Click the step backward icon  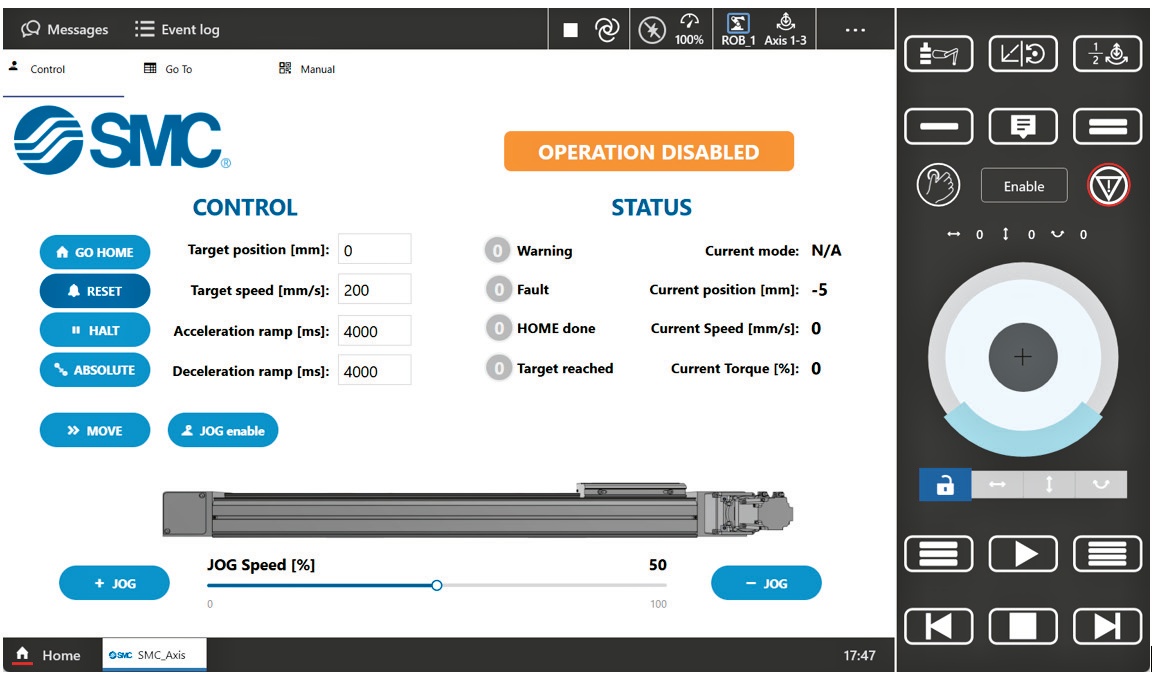[x=938, y=625]
